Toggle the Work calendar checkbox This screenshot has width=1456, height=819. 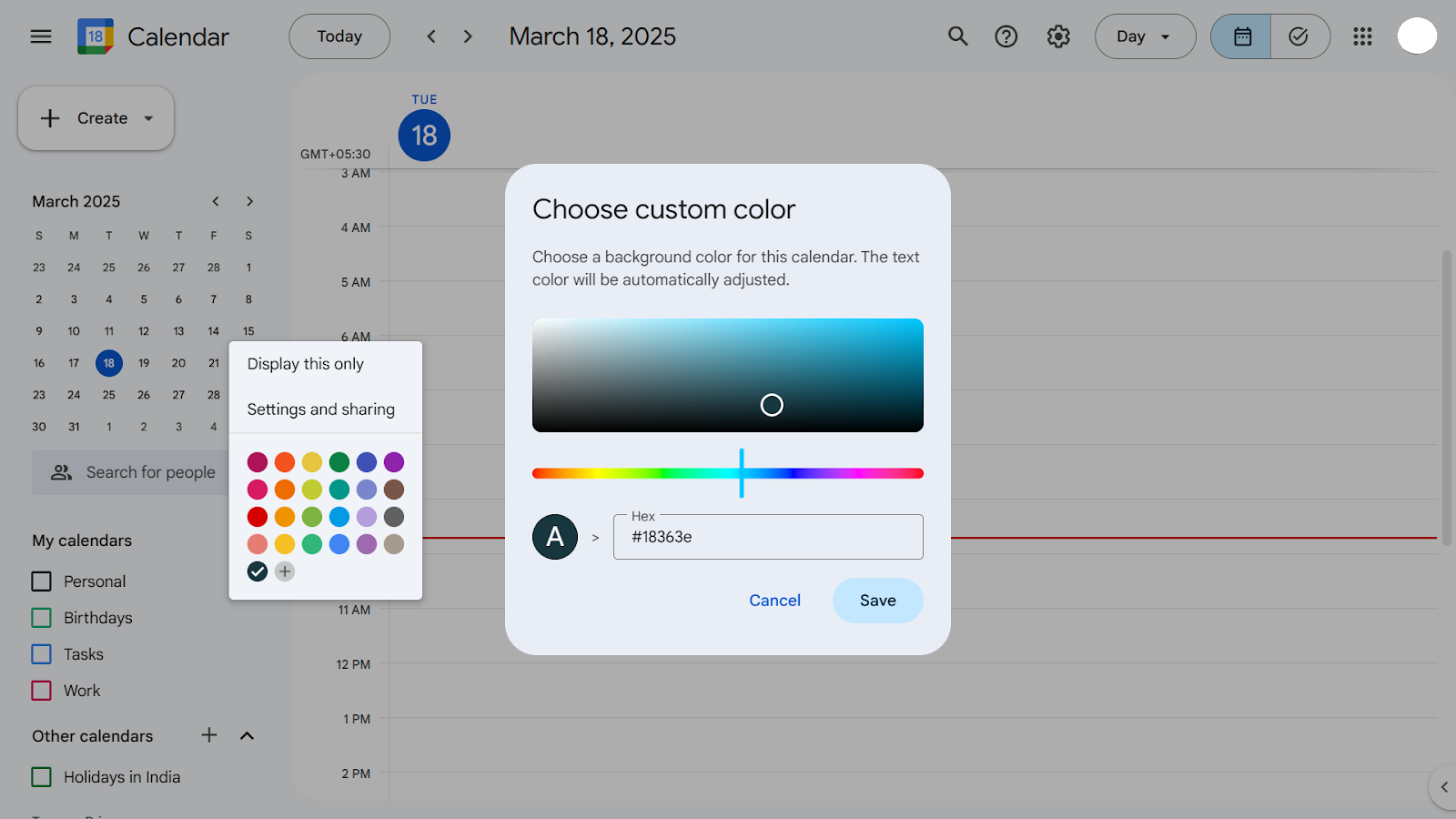click(42, 691)
